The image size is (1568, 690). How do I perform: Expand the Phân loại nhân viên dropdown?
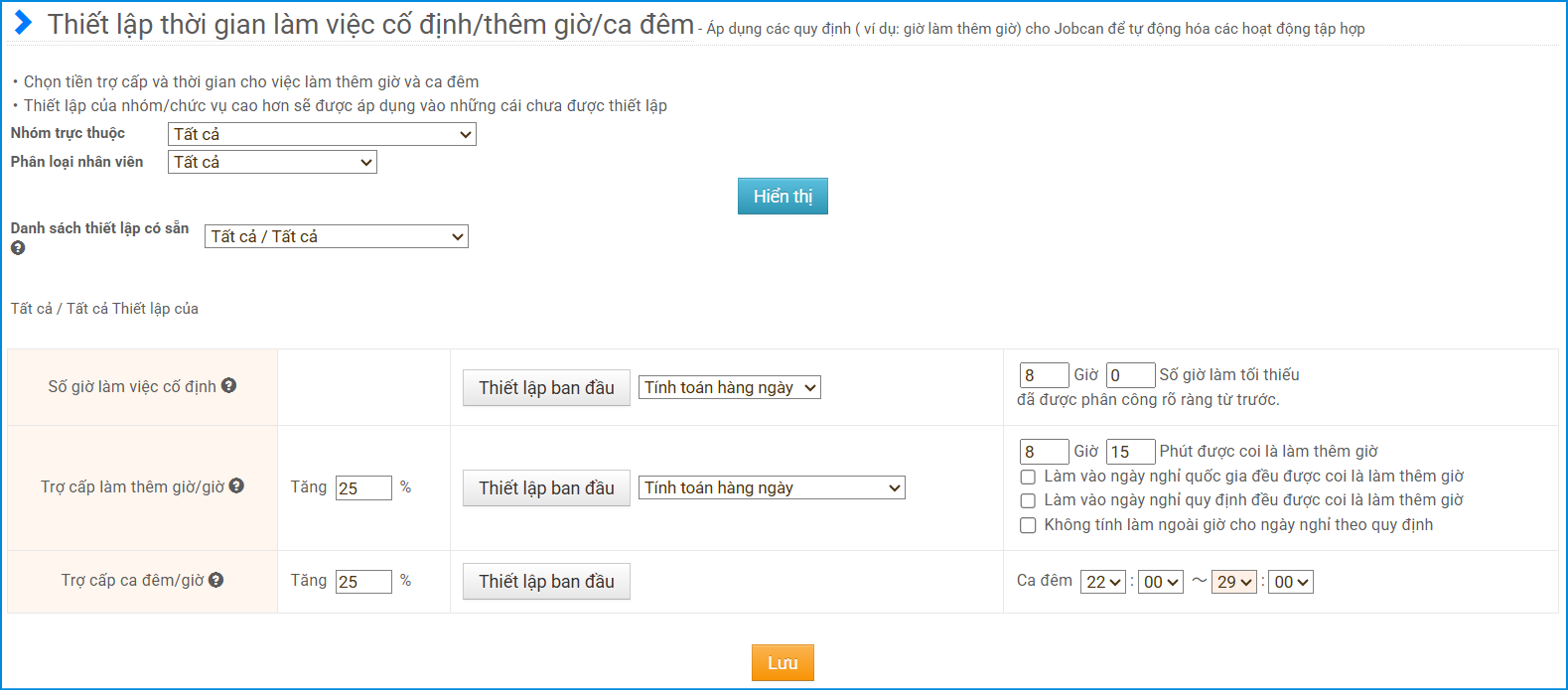pos(272,162)
